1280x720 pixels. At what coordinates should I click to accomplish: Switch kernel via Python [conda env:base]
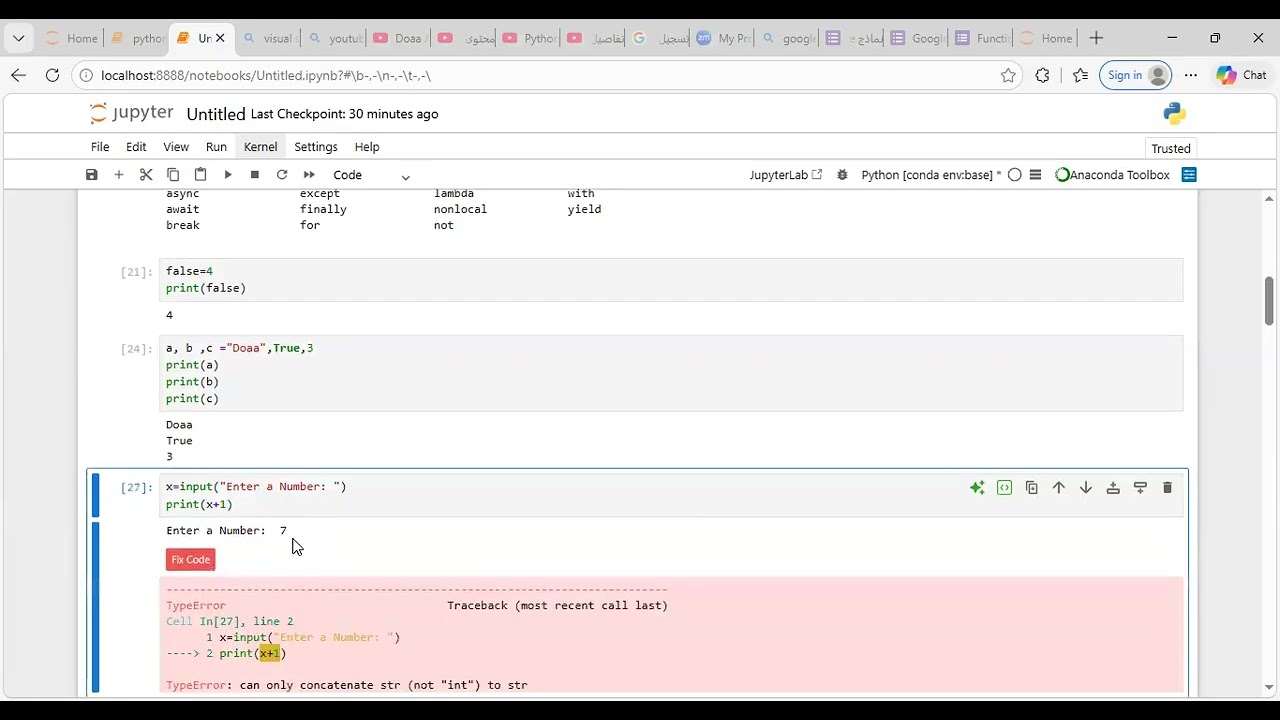(931, 175)
